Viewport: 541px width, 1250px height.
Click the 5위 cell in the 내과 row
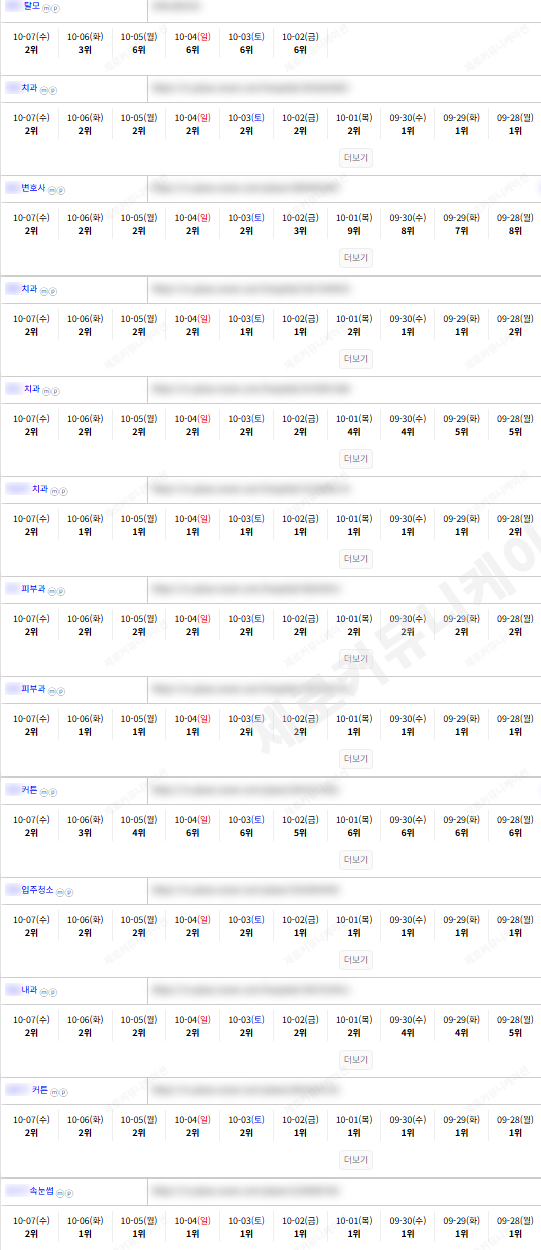pyautogui.click(x=515, y=1033)
